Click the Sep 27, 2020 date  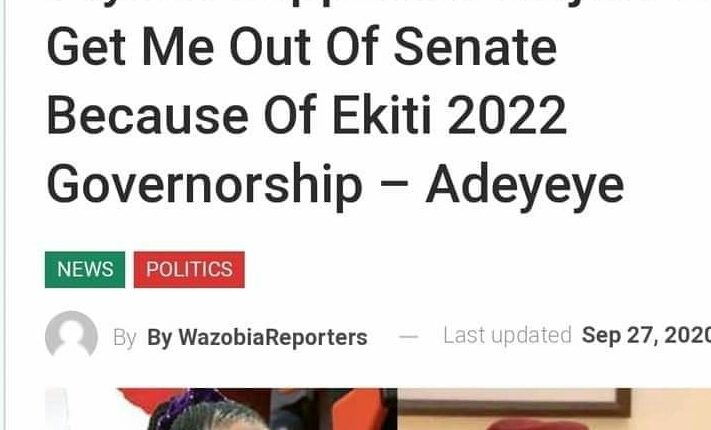coord(646,336)
